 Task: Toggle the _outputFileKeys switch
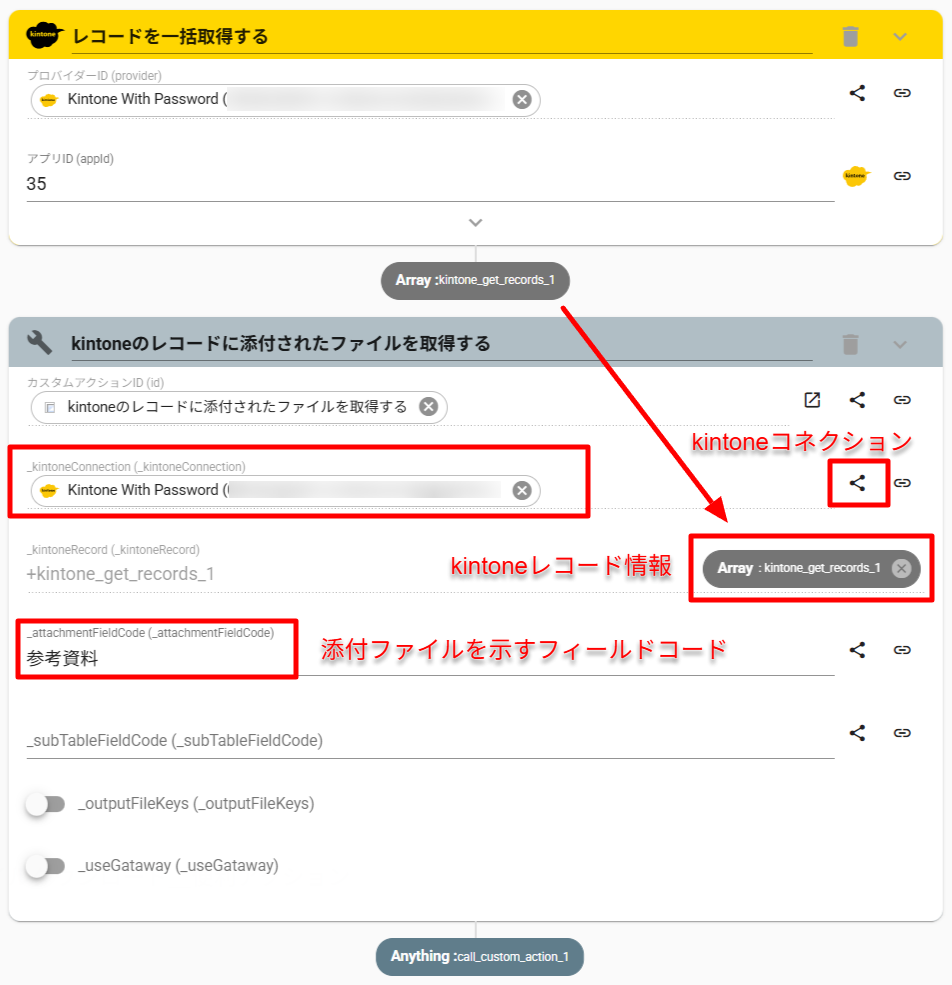click(x=45, y=804)
